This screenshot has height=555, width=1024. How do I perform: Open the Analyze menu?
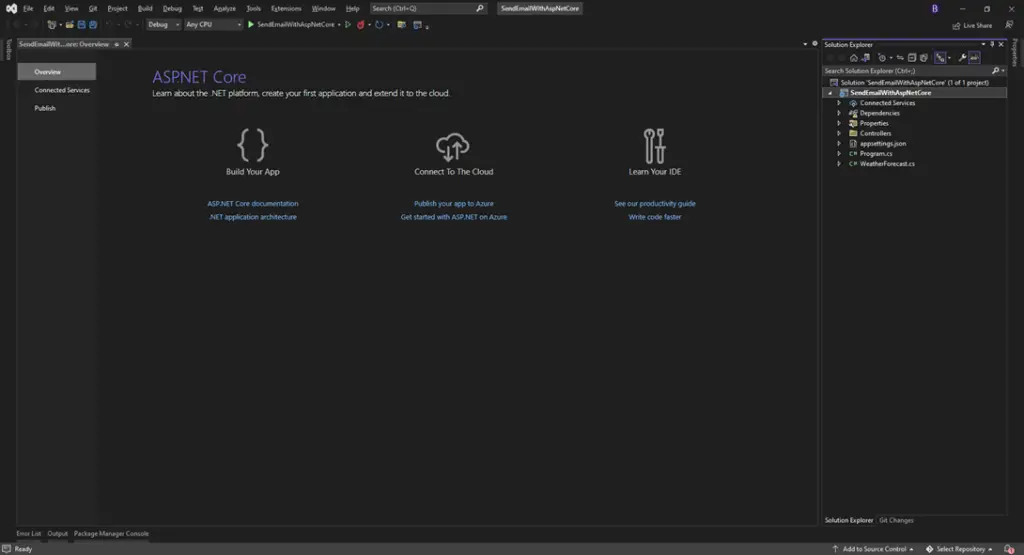(224, 8)
